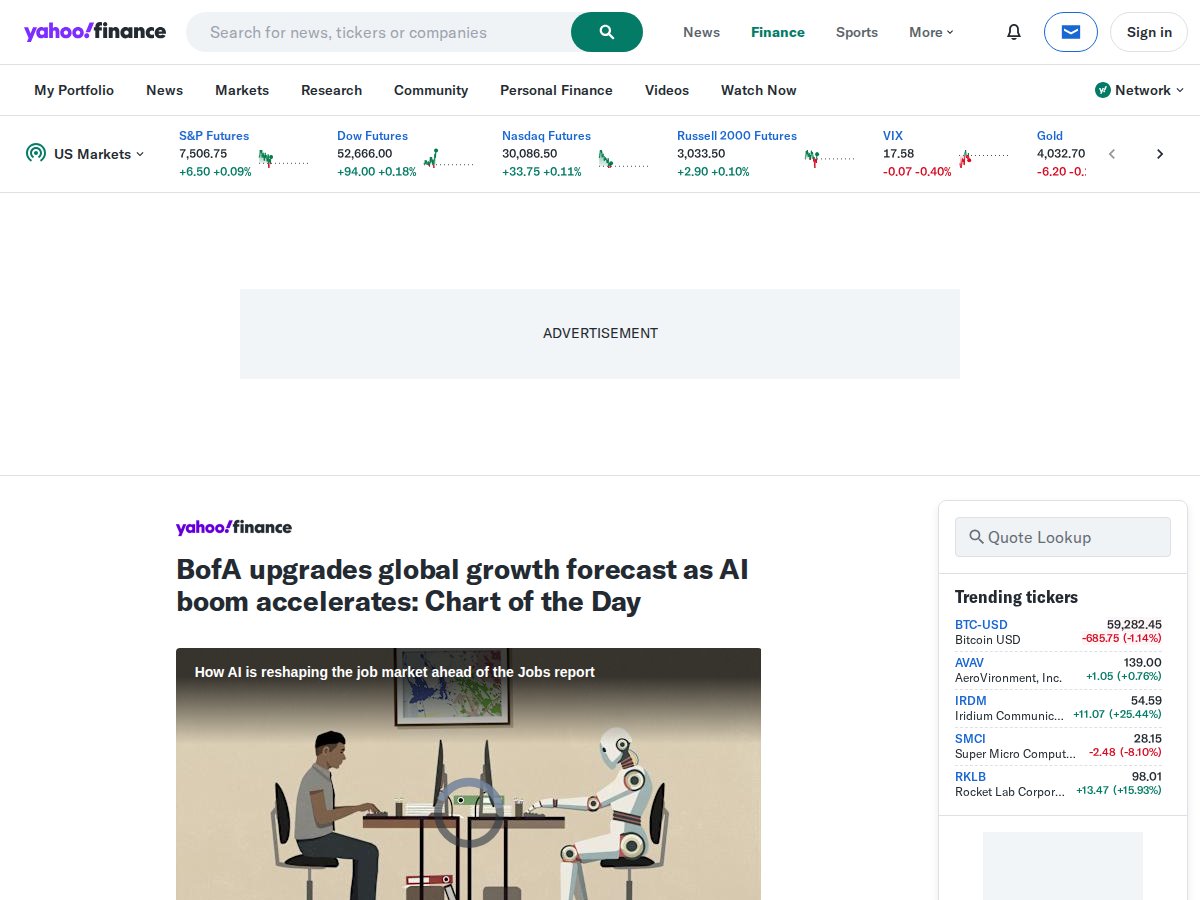The width and height of the screenshot is (1200, 900).
Task: Open the S&P Futures quote link
Action: pos(214,136)
